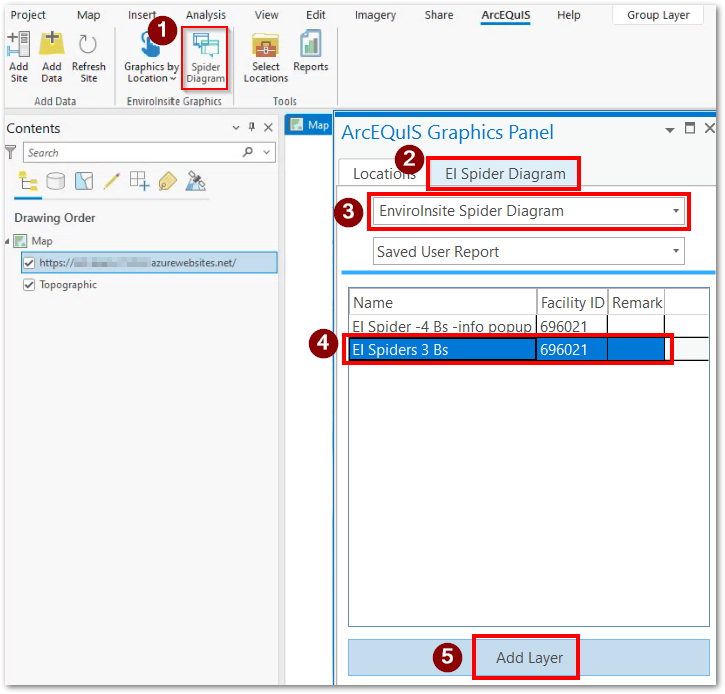The width and height of the screenshot is (725, 694).
Task: Click the Add Site ribbon icon
Action: tap(18, 44)
